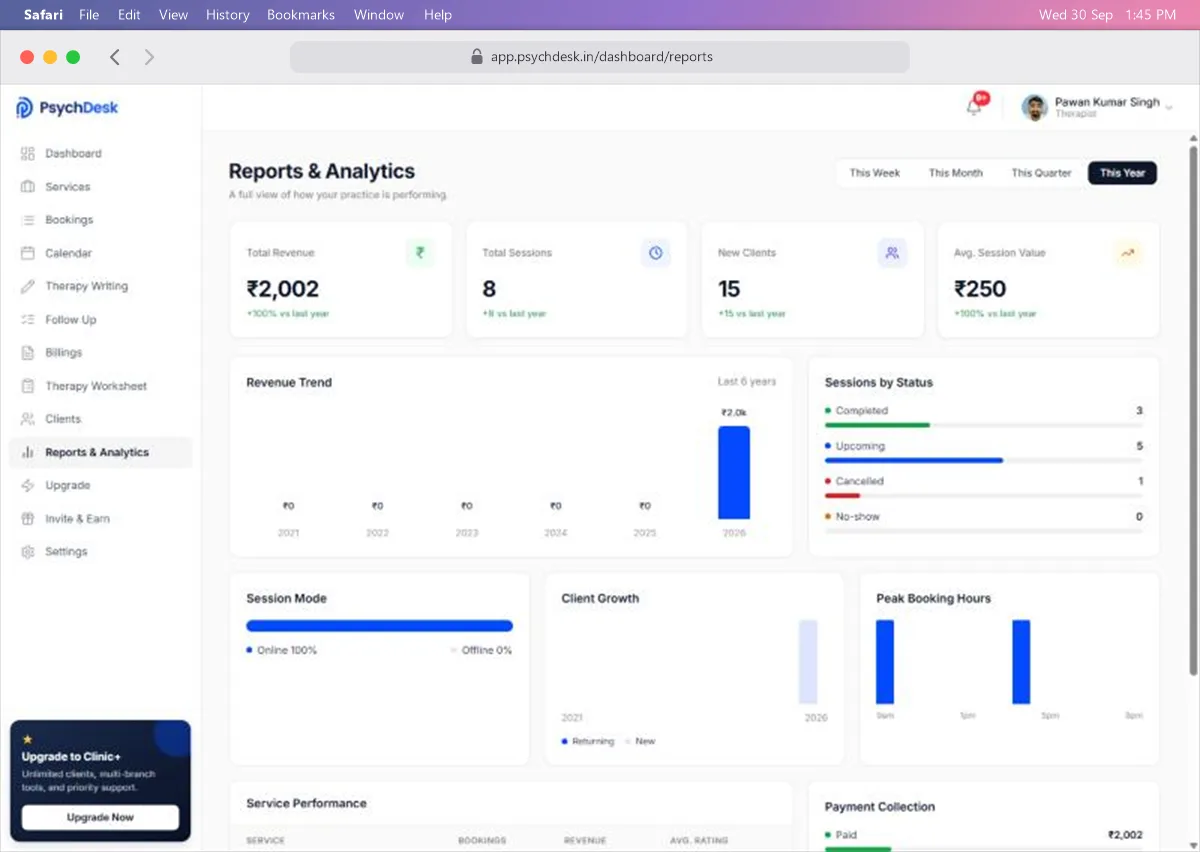Screen dimensions: 1200x852
Task: Click the page vertical scrollbar
Action: click(1192, 410)
